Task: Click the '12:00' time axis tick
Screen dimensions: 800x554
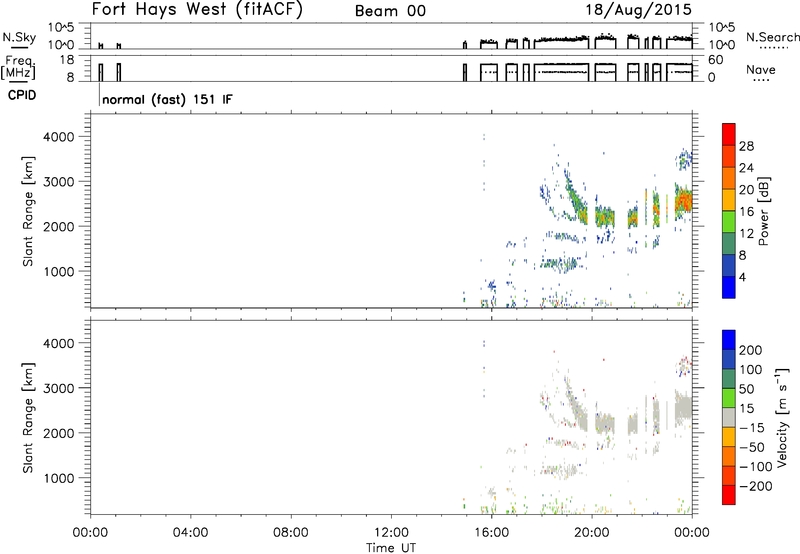Action: (x=391, y=533)
